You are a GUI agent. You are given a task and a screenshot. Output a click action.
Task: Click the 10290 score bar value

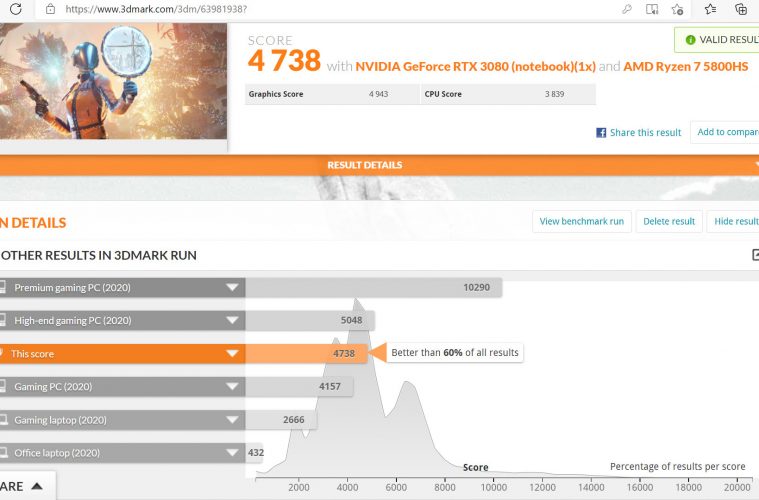[x=476, y=288]
